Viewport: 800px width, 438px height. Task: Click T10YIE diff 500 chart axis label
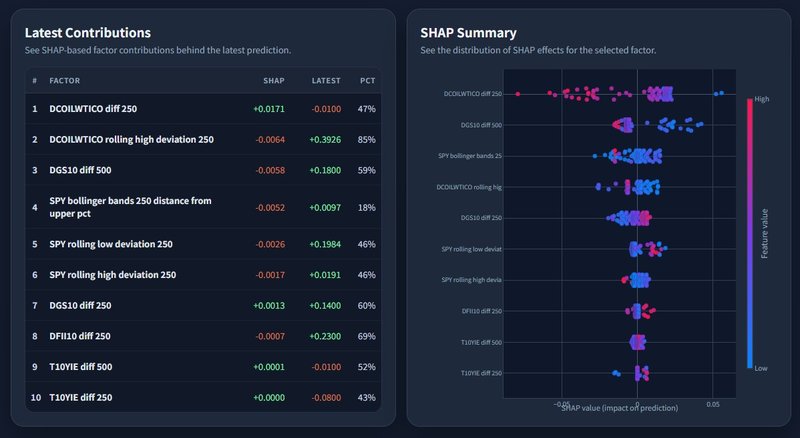481,343
